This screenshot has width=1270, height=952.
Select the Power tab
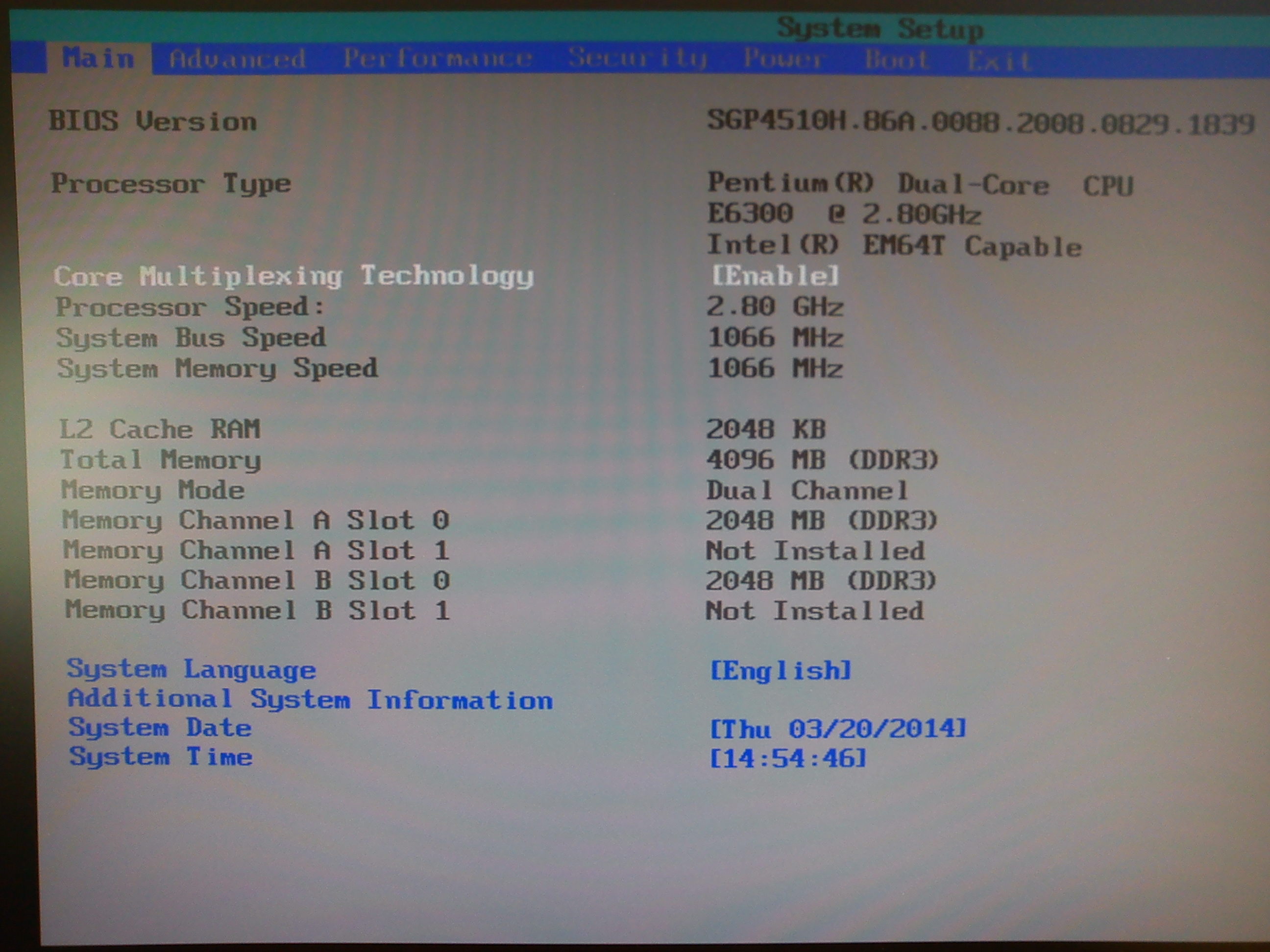[783, 58]
